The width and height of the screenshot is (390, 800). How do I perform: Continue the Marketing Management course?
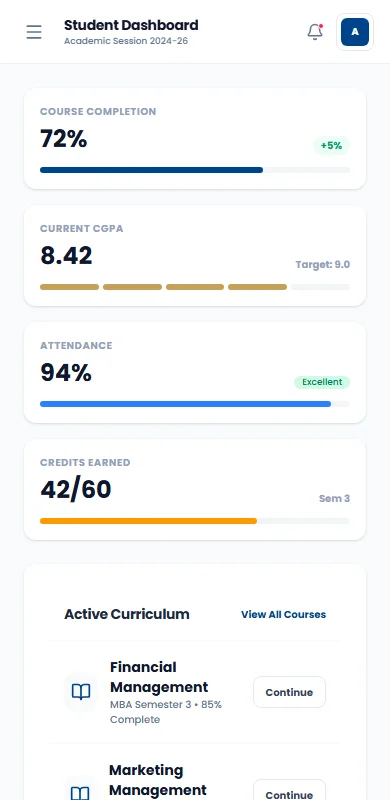(289, 792)
